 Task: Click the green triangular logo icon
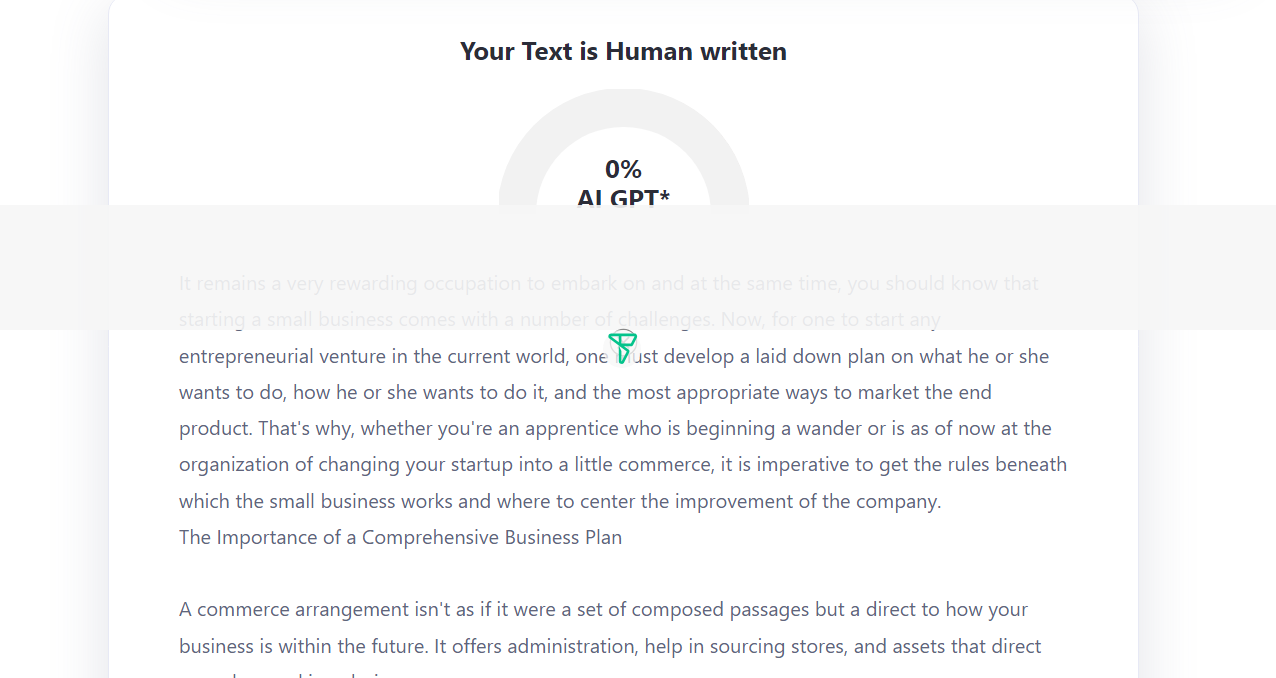click(x=622, y=347)
